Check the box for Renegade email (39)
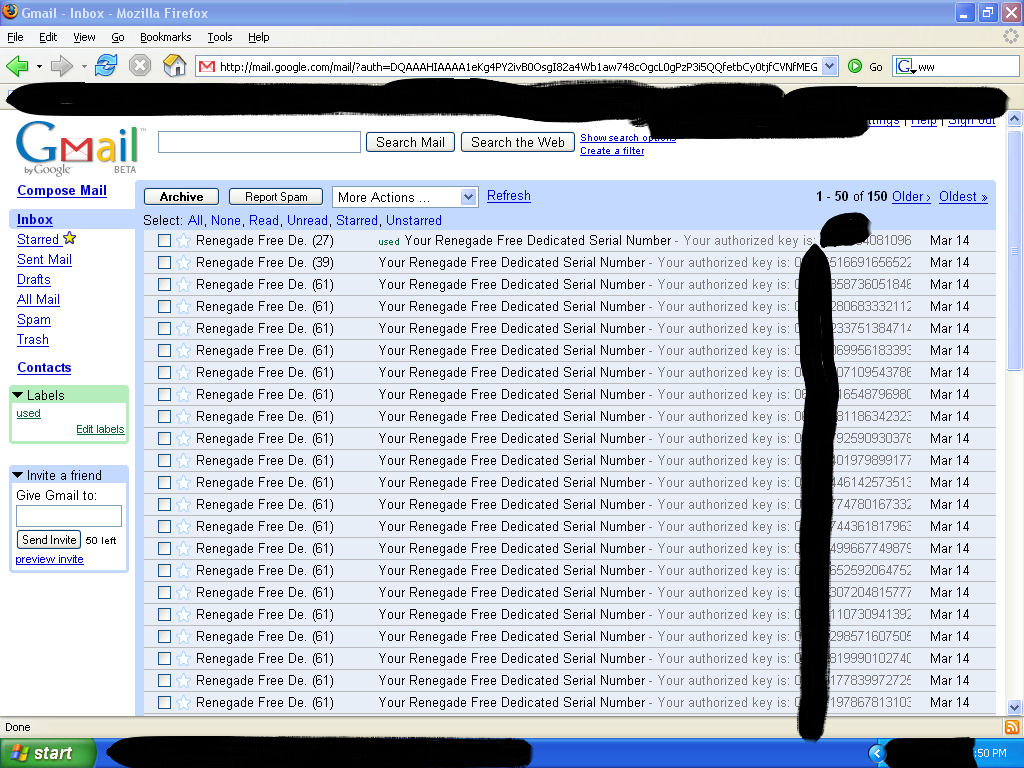The image size is (1024, 768). pyautogui.click(x=164, y=263)
